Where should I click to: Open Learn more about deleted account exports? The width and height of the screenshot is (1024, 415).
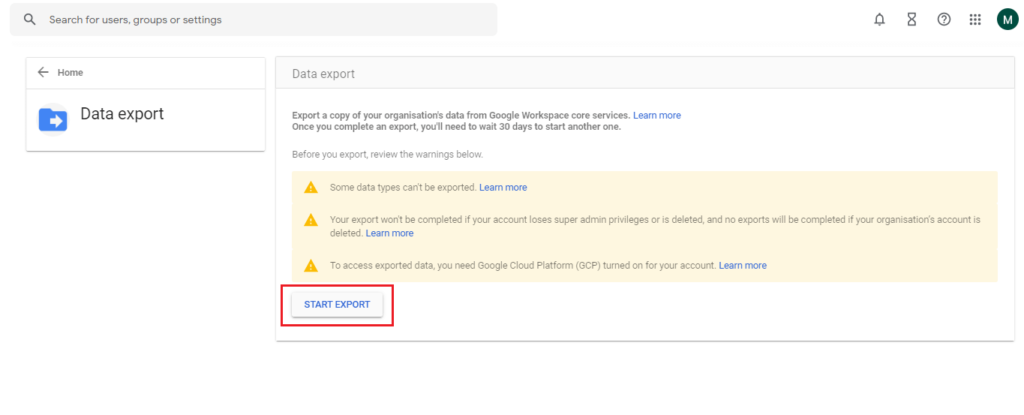[x=389, y=233]
